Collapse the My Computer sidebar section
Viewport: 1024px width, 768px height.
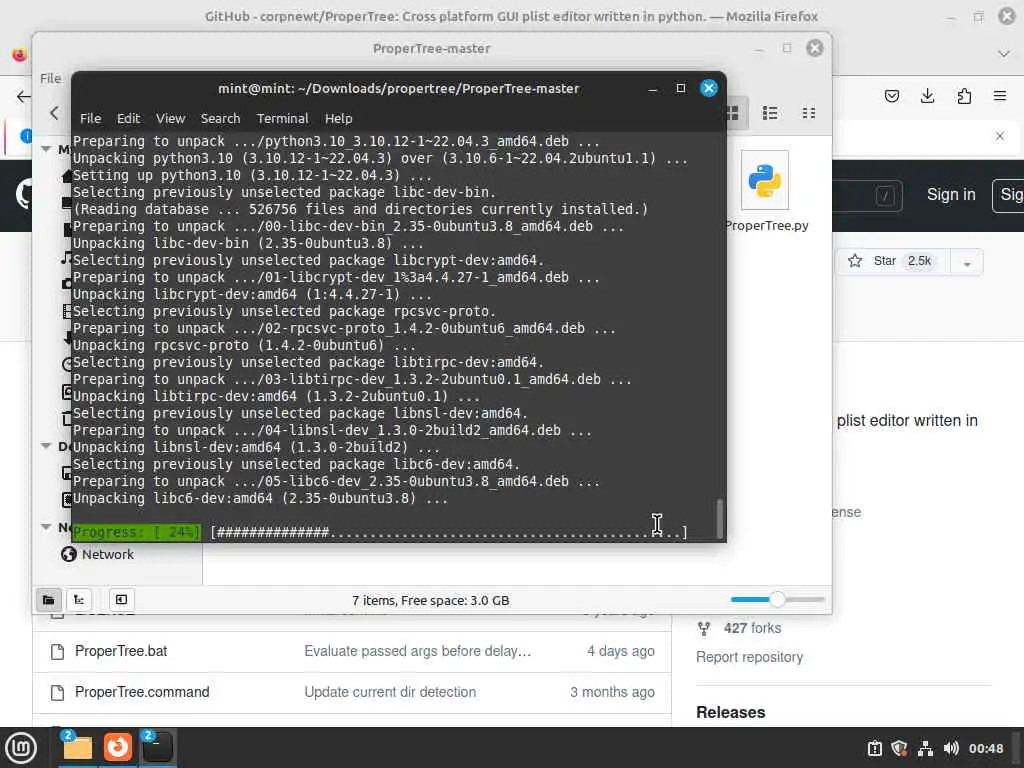pyautogui.click(x=46, y=149)
